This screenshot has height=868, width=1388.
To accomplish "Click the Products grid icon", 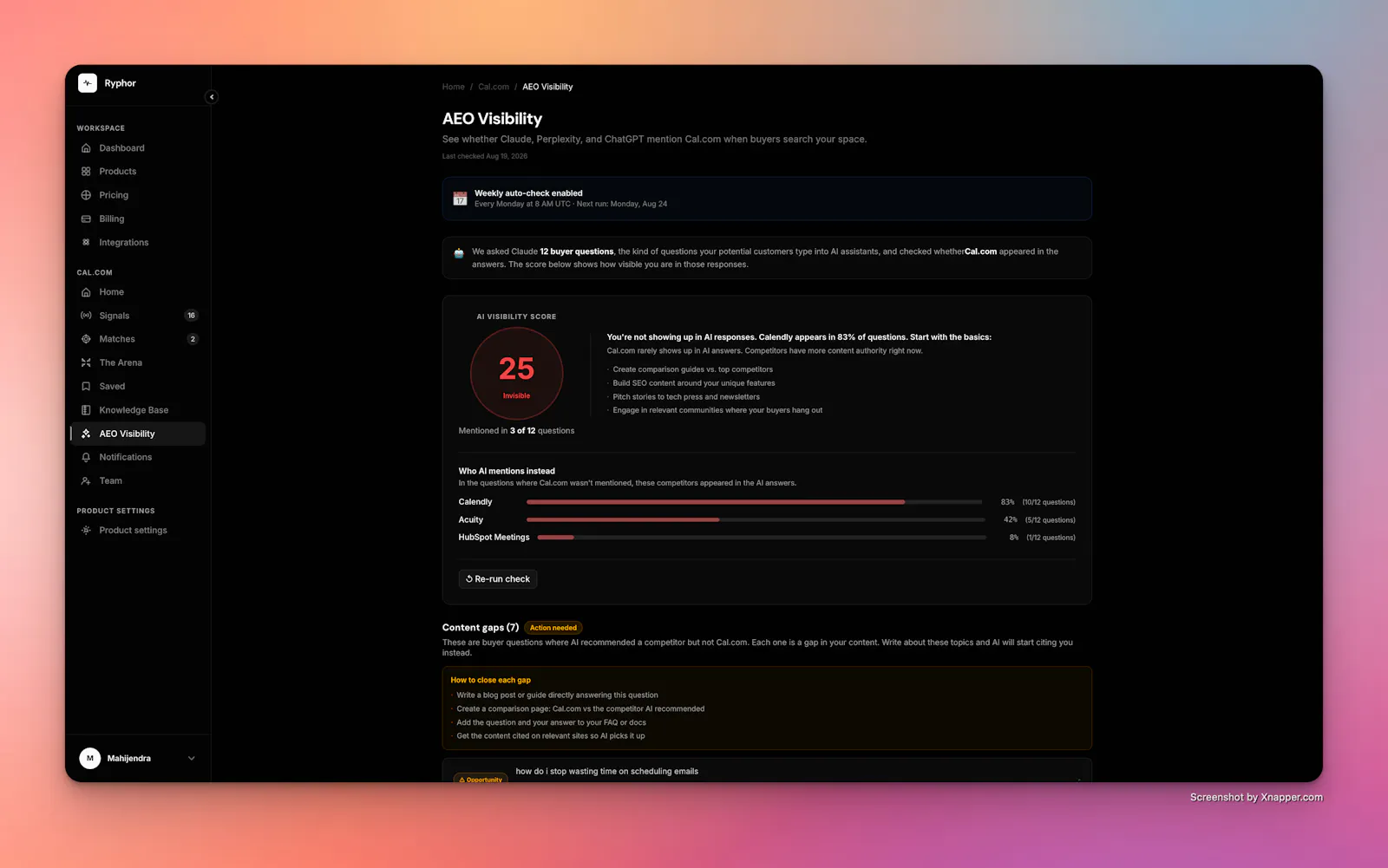I will pyautogui.click(x=86, y=172).
